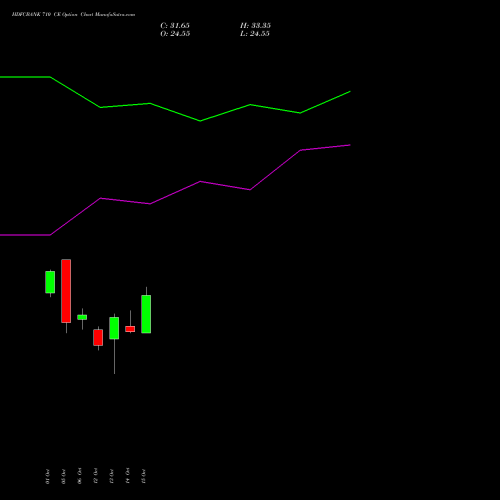Viewport: 500px width, 500px height.
Task: Click the green candlestick with long lower wick
Action: click(114, 328)
